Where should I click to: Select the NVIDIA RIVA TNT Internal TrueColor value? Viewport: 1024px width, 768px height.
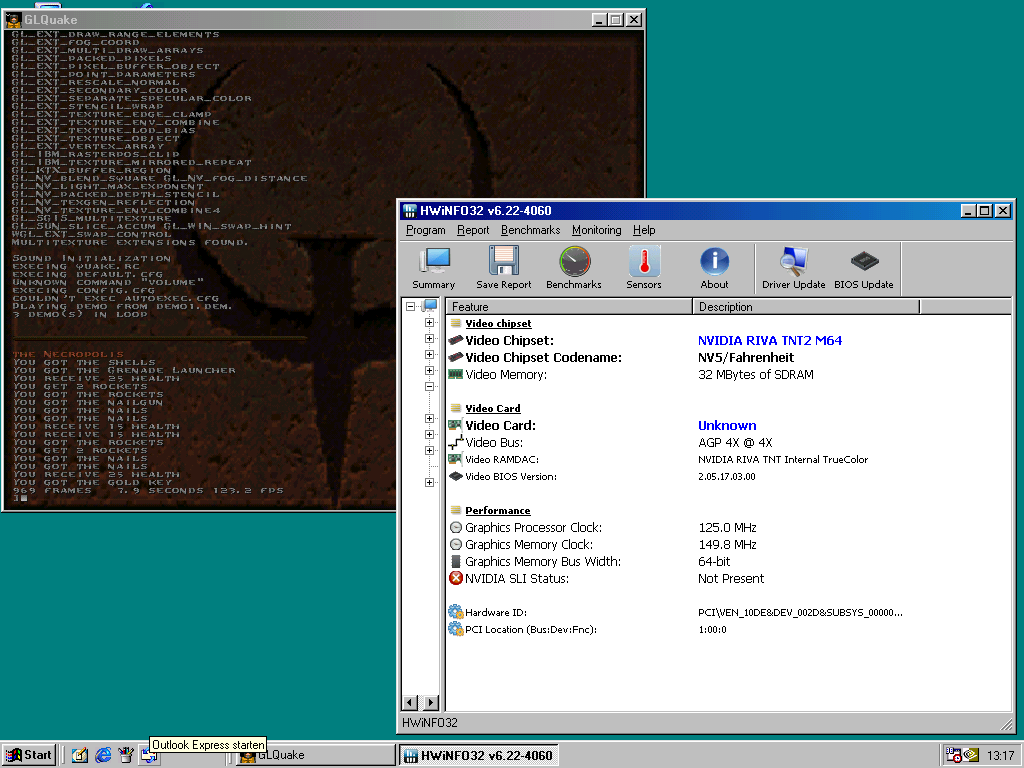click(x=783, y=459)
